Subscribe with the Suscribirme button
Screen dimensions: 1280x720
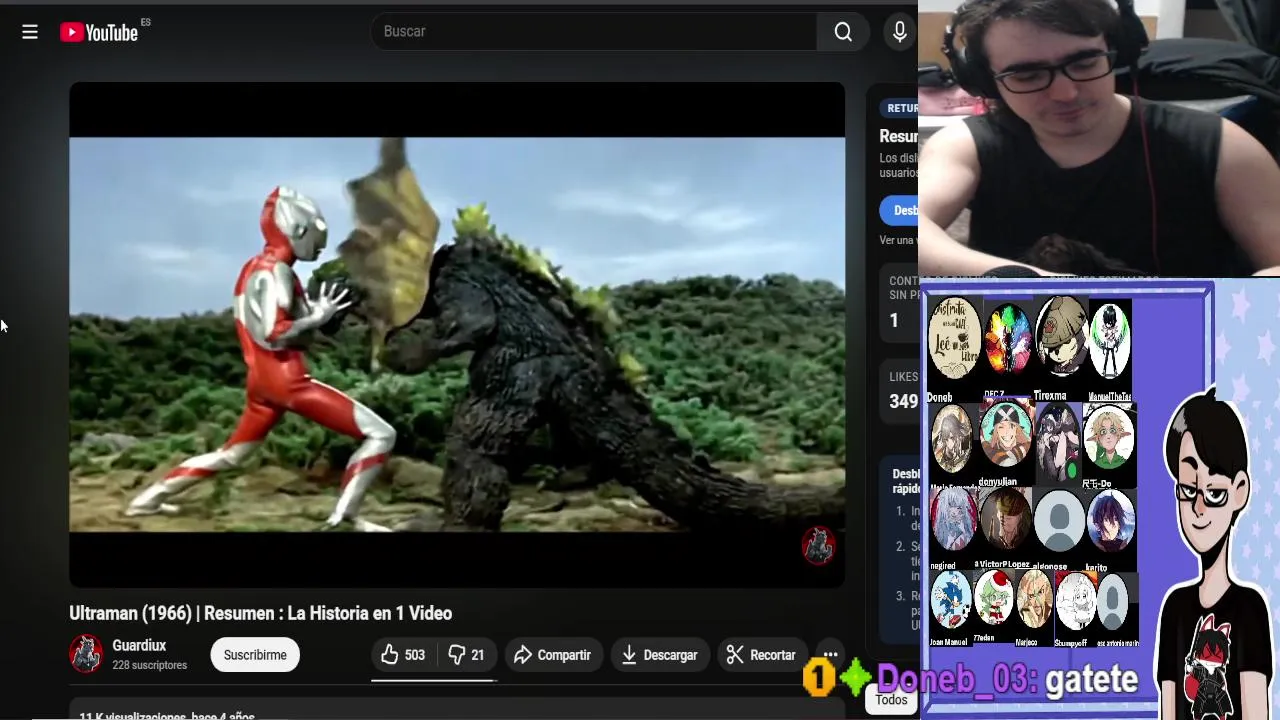pyautogui.click(x=255, y=655)
